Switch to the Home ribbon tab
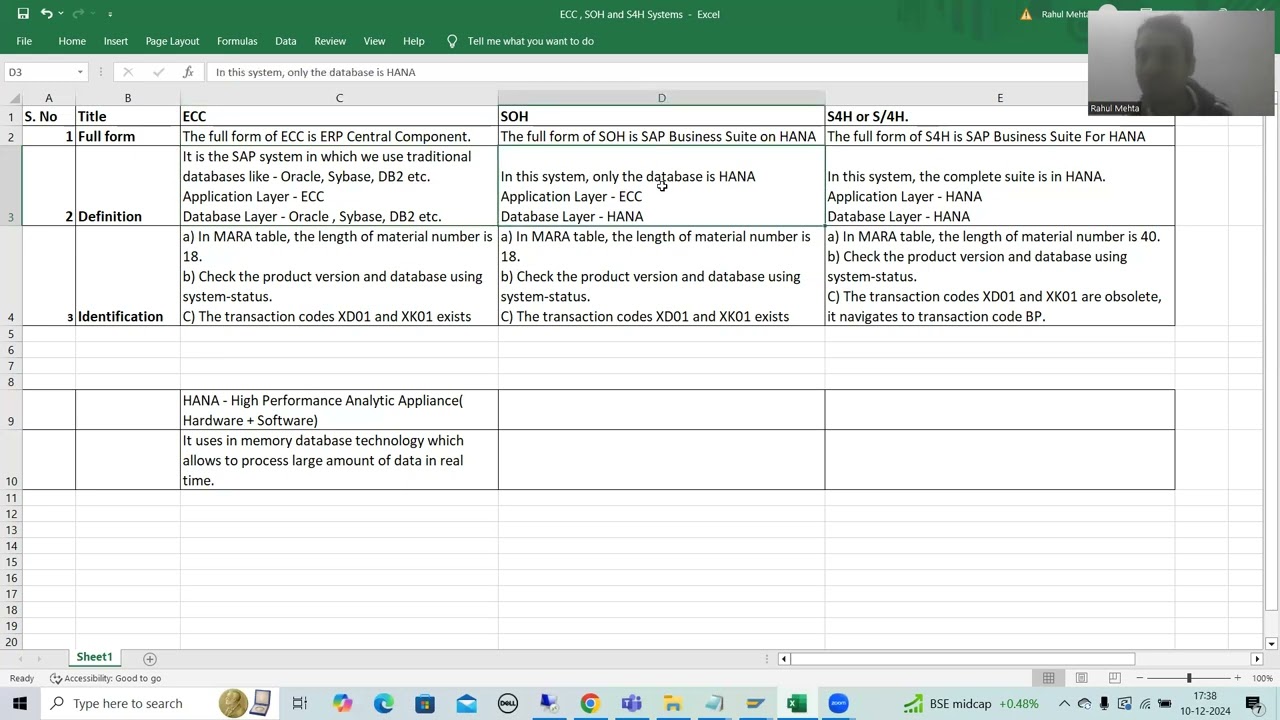The height and width of the screenshot is (720, 1280). [72, 41]
